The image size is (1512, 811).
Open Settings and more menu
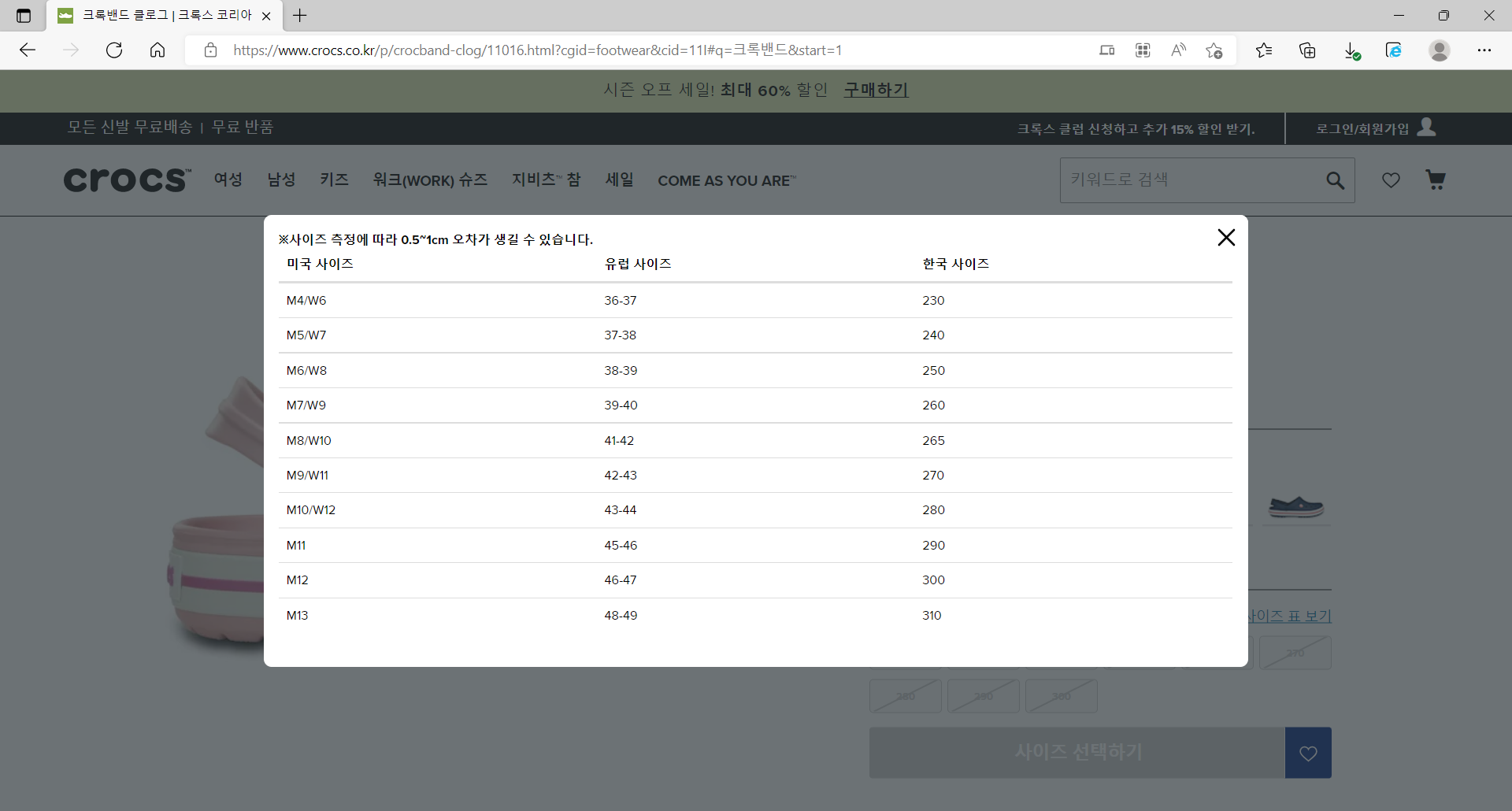[1484, 50]
